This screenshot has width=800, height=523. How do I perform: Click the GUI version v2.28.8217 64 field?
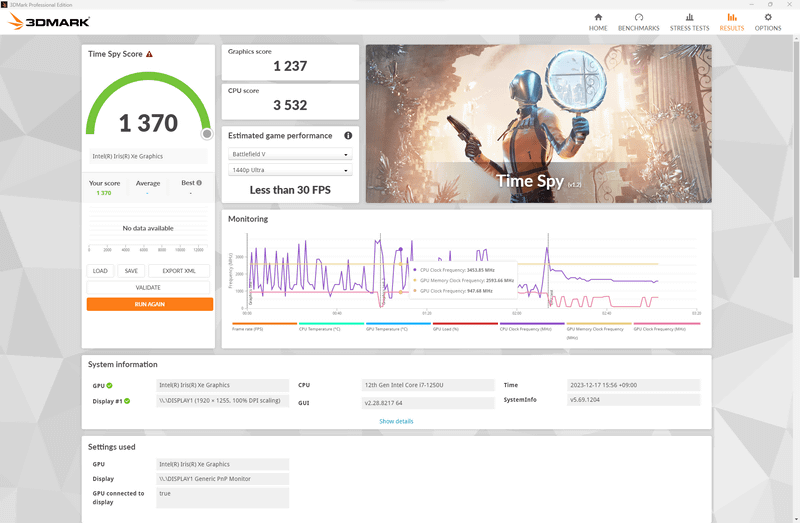pyautogui.click(x=428, y=403)
